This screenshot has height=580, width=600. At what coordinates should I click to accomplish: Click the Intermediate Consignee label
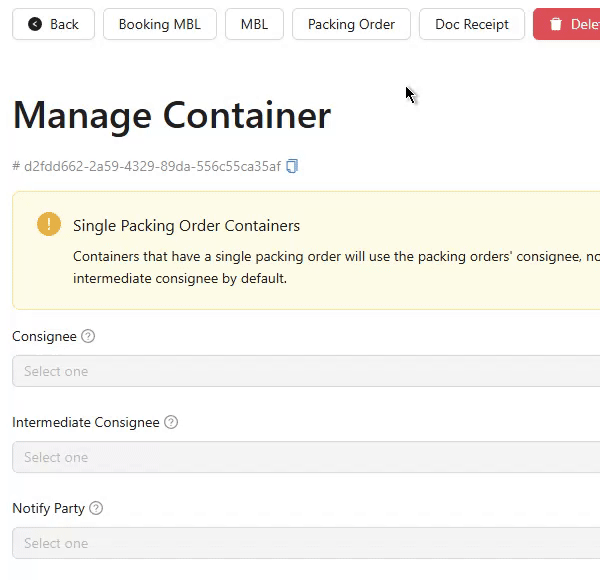pos(86,422)
